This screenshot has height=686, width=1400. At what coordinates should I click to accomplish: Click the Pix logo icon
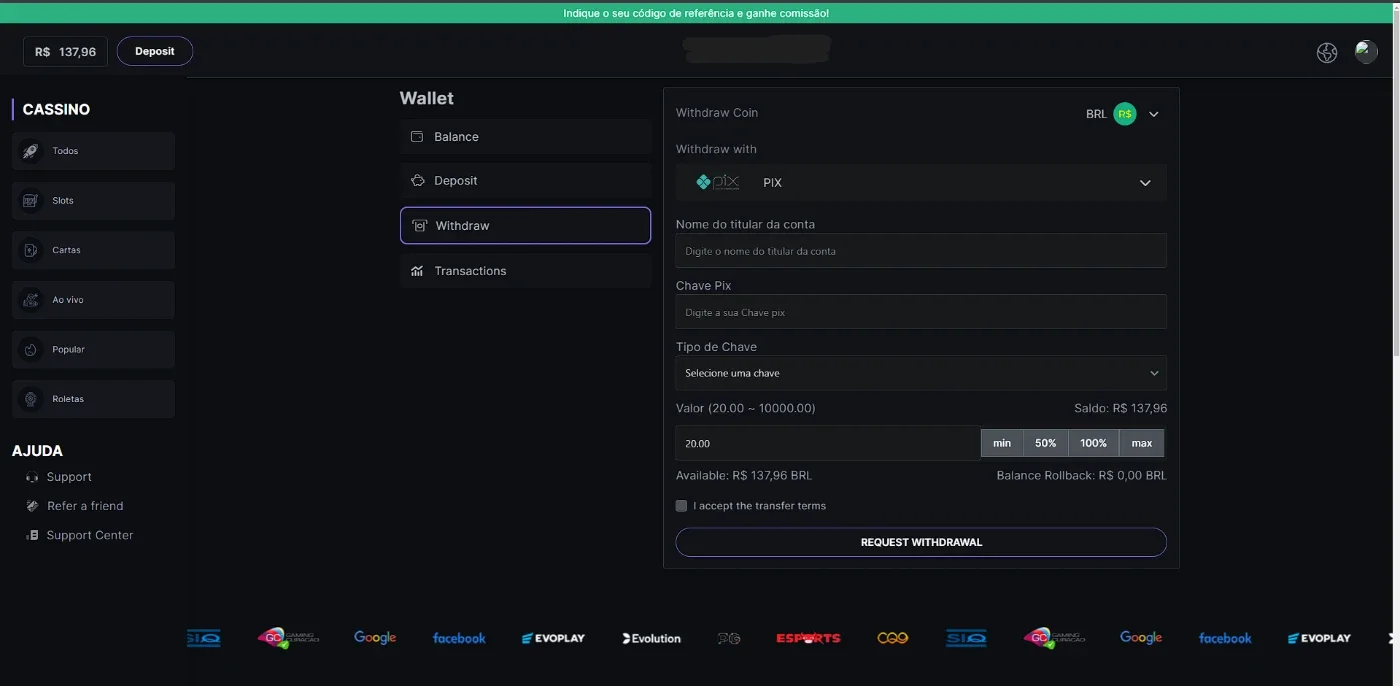[x=718, y=182]
